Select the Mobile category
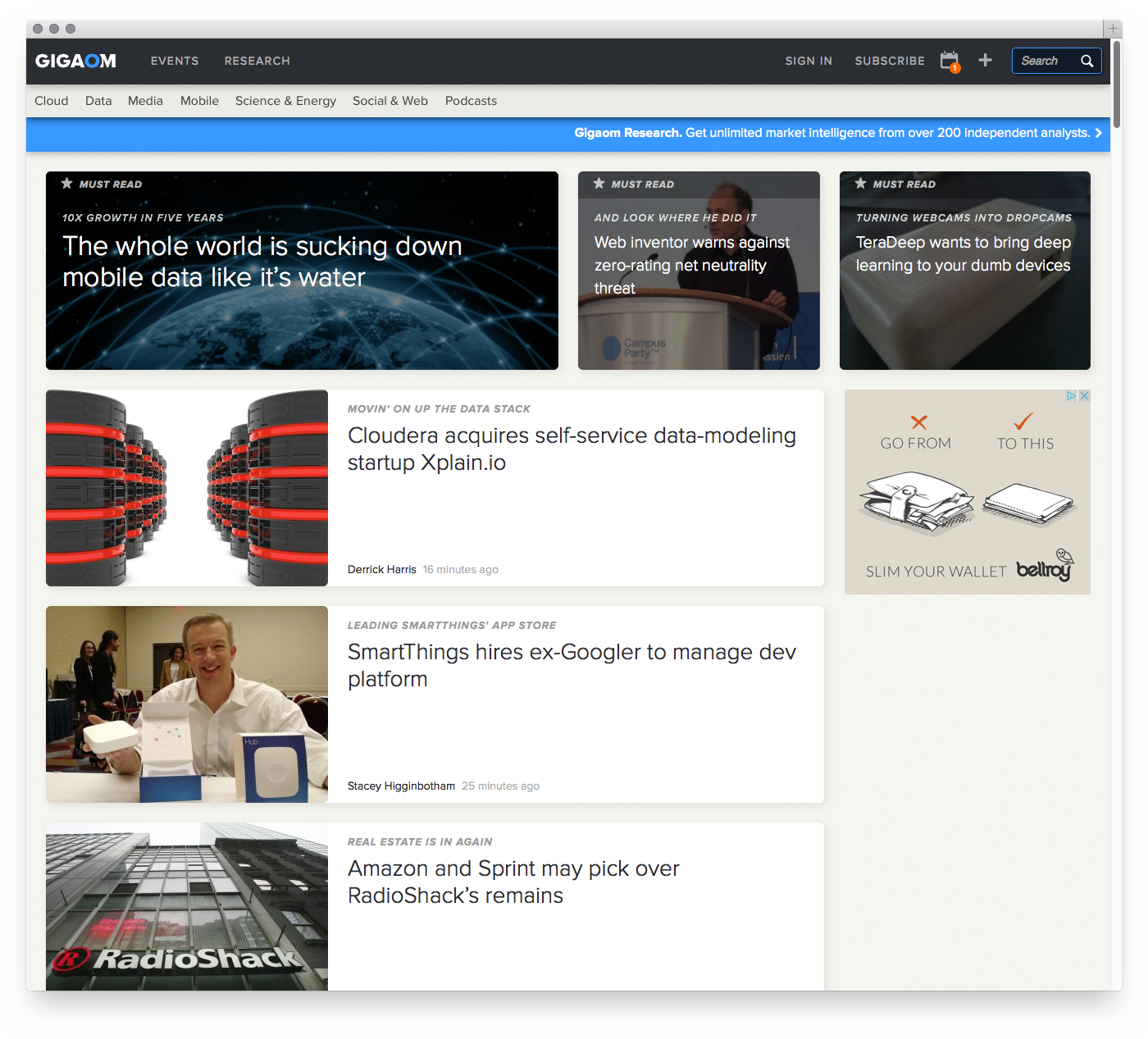 tap(199, 101)
